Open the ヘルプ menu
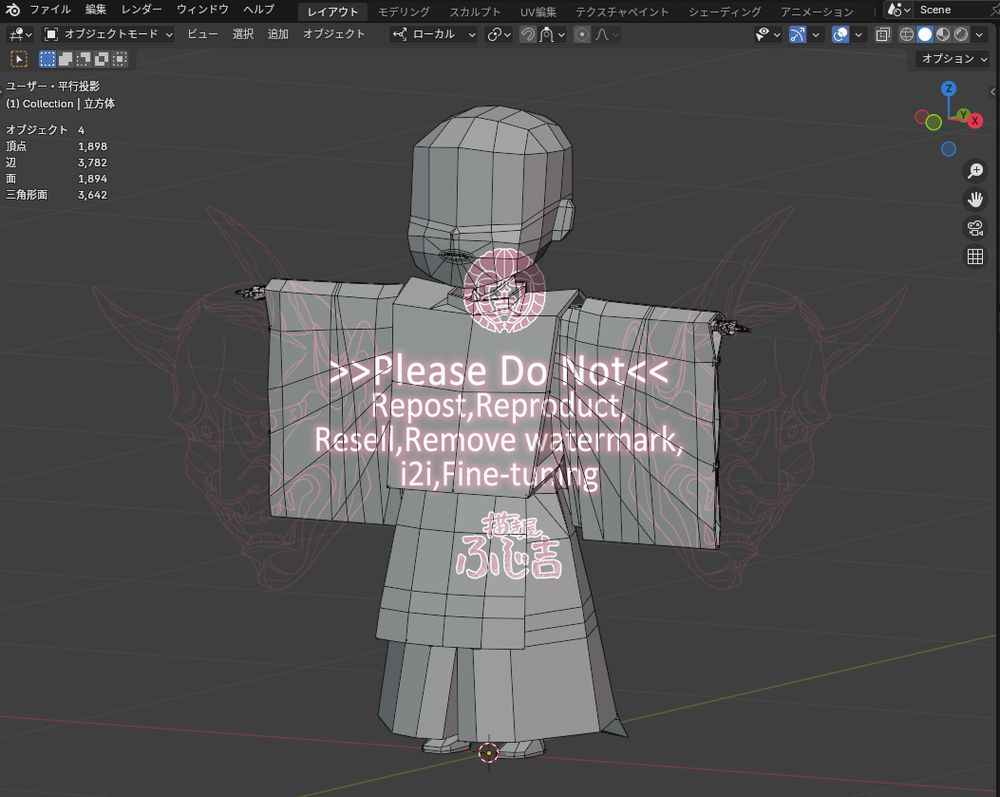Image resolution: width=1000 pixels, height=797 pixels. tap(258, 10)
